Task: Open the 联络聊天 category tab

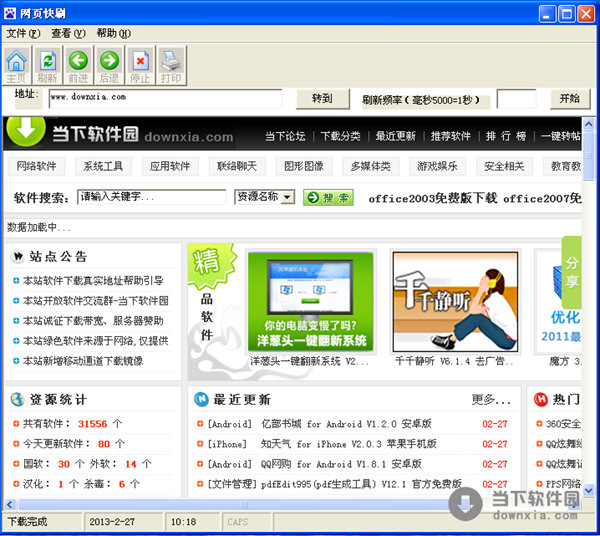Action: point(237,166)
